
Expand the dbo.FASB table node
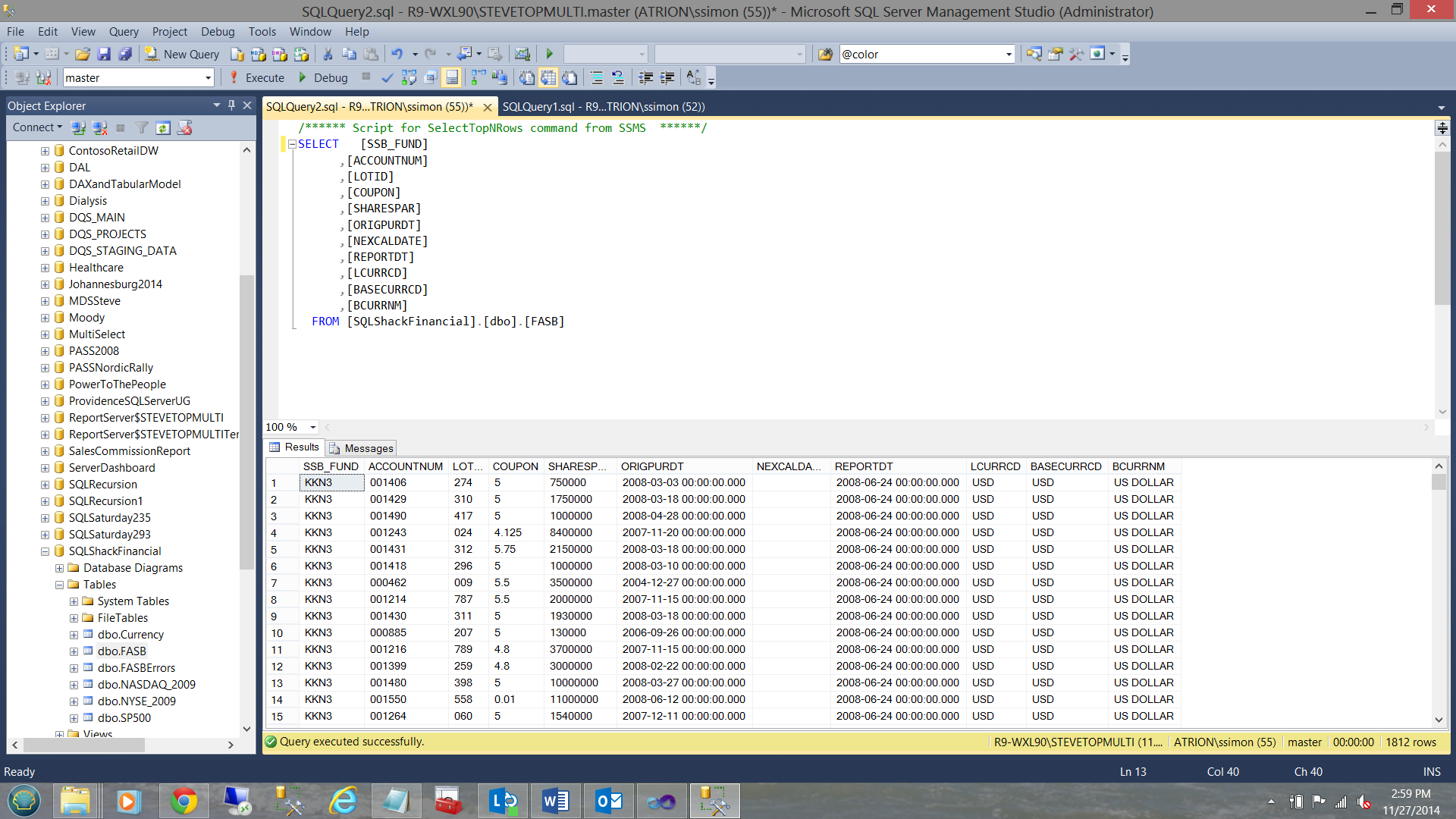click(x=74, y=651)
